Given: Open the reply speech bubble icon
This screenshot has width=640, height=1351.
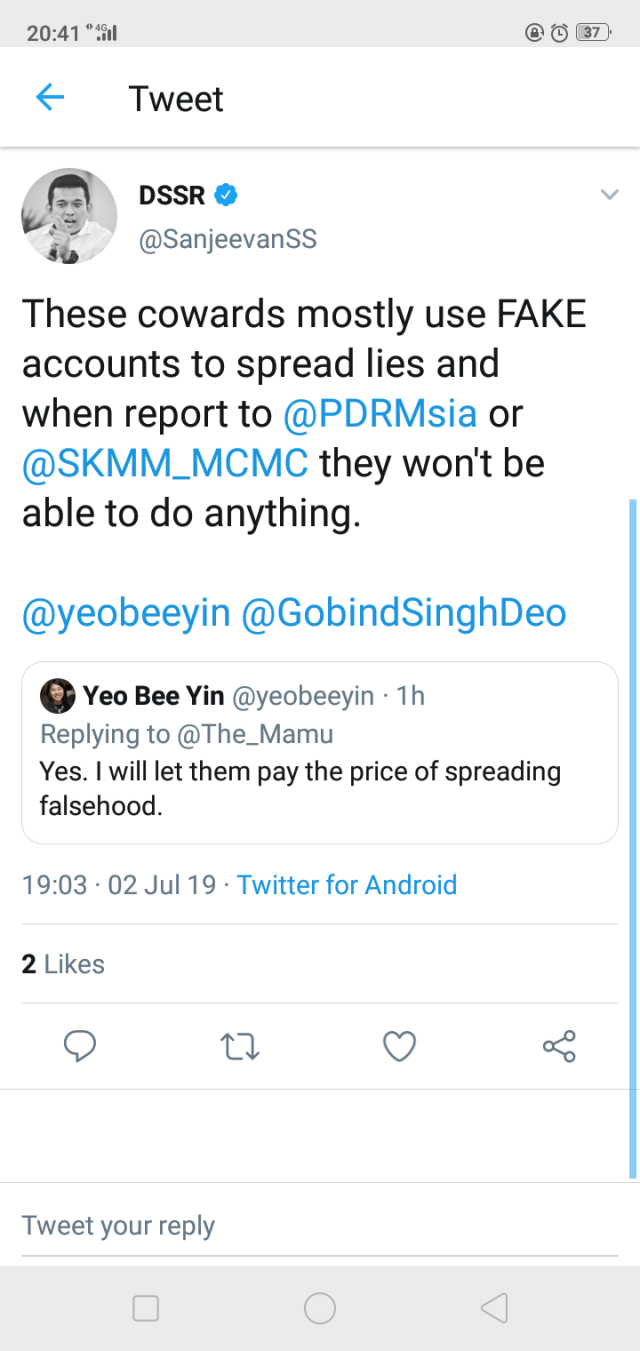Looking at the screenshot, I should (79, 1046).
